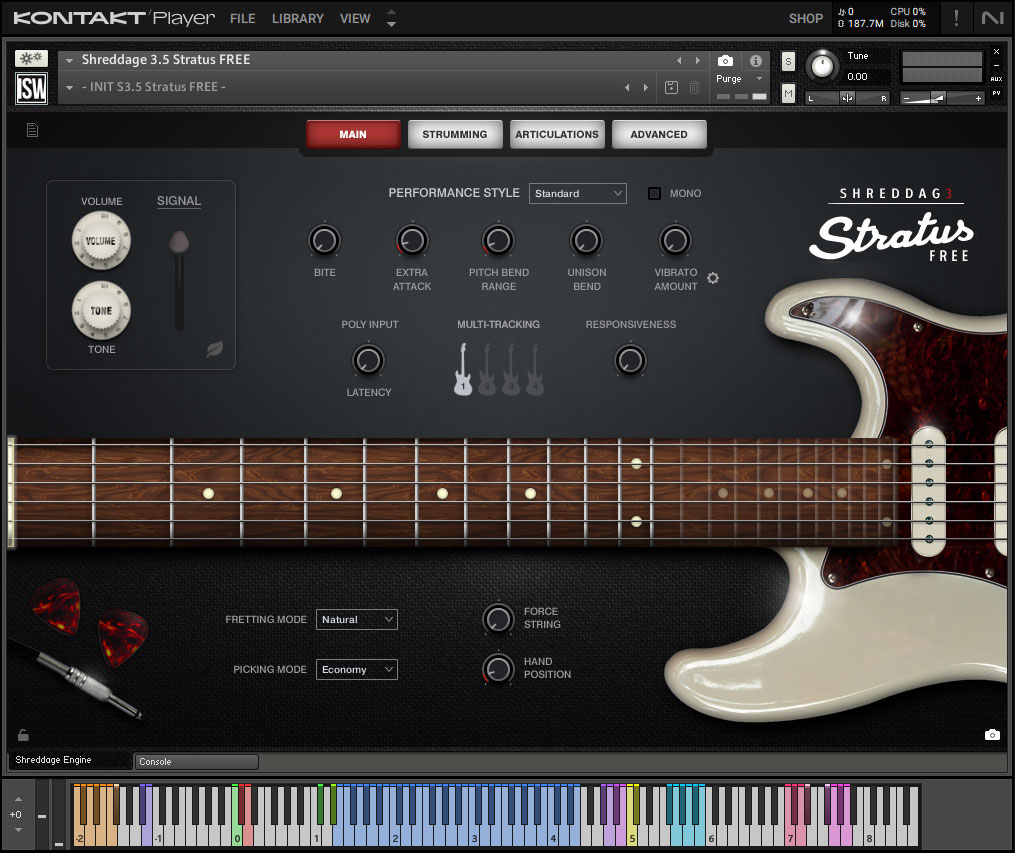Click the VOLUME knob
This screenshot has width=1015, height=853.
pyautogui.click(x=101, y=241)
